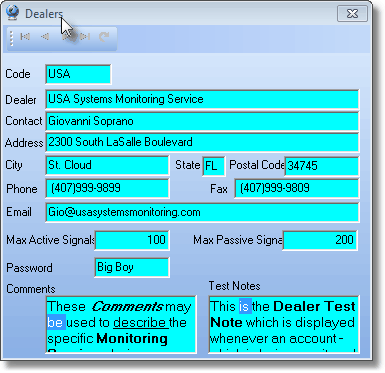The width and height of the screenshot is (385, 373).
Task: Click the toolbar grip handle dots
Action: (12, 38)
